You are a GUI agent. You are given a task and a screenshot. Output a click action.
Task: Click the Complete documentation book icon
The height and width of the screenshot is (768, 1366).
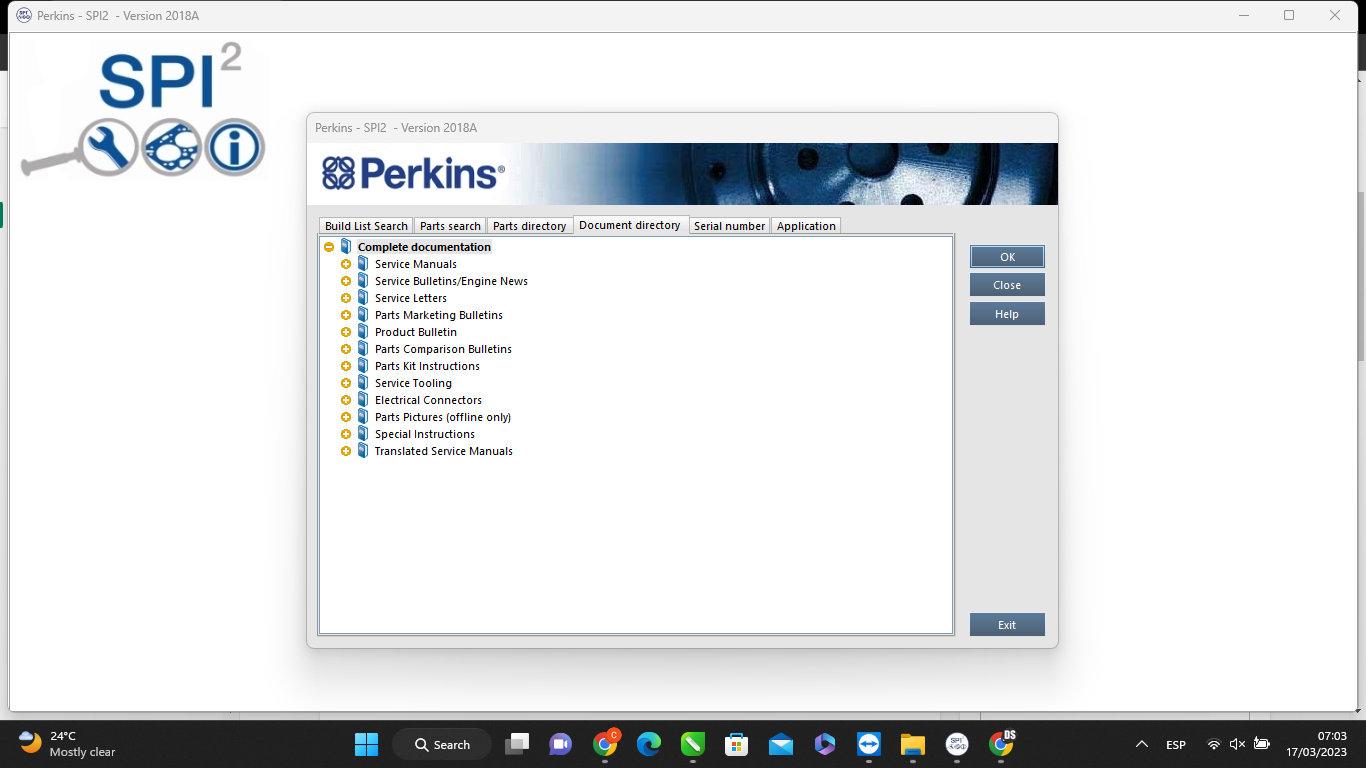(345, 246)
